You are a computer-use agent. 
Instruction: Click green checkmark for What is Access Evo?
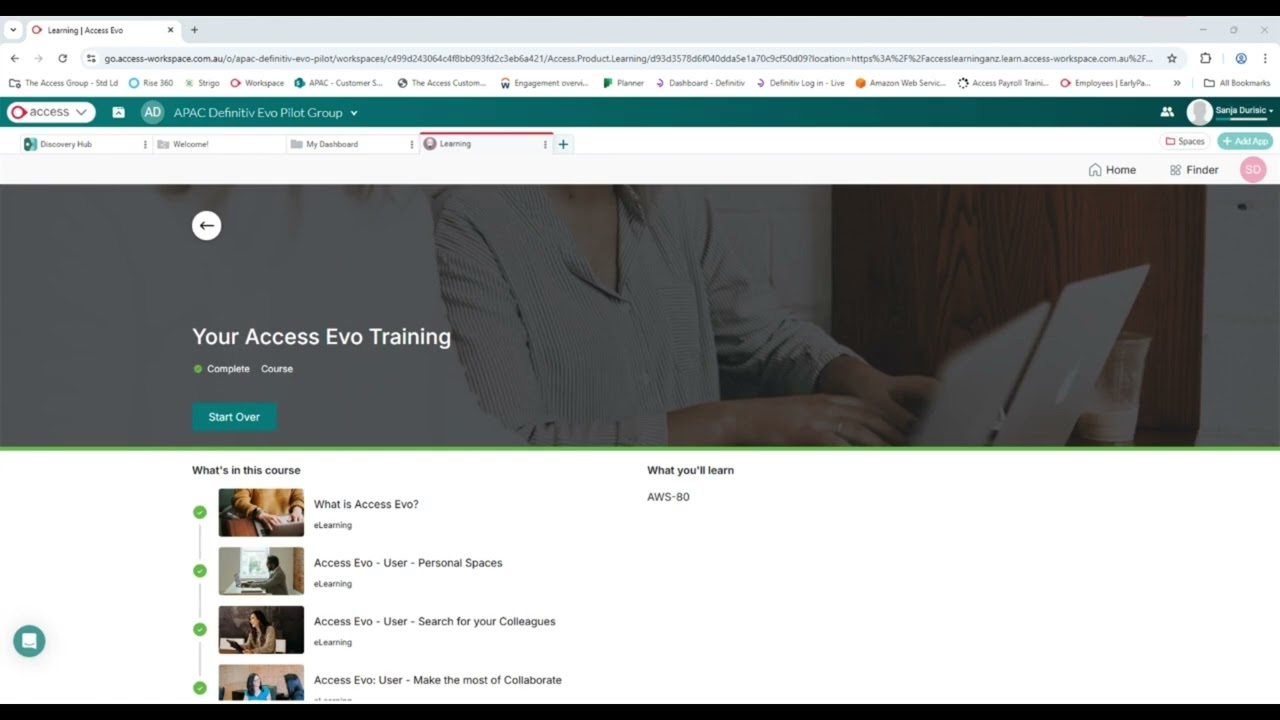pyautogui.click(x=200, y=512)
